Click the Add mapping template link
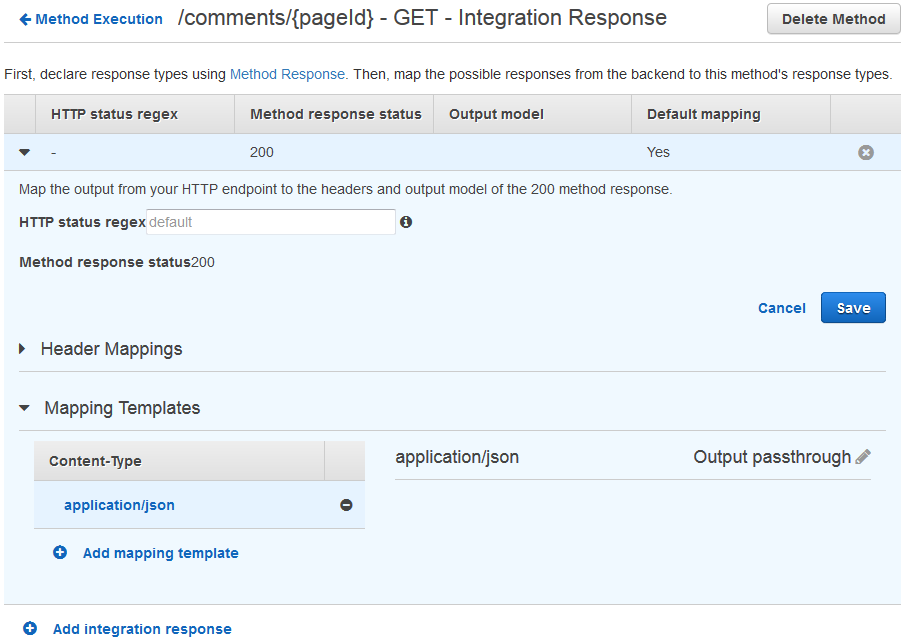 [x=160, y=553]
